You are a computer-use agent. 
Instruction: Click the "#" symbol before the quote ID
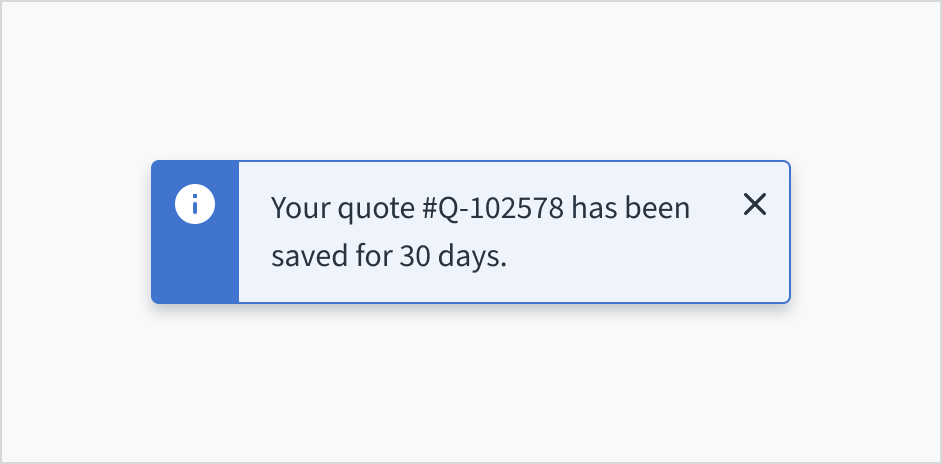click(431, 209)
